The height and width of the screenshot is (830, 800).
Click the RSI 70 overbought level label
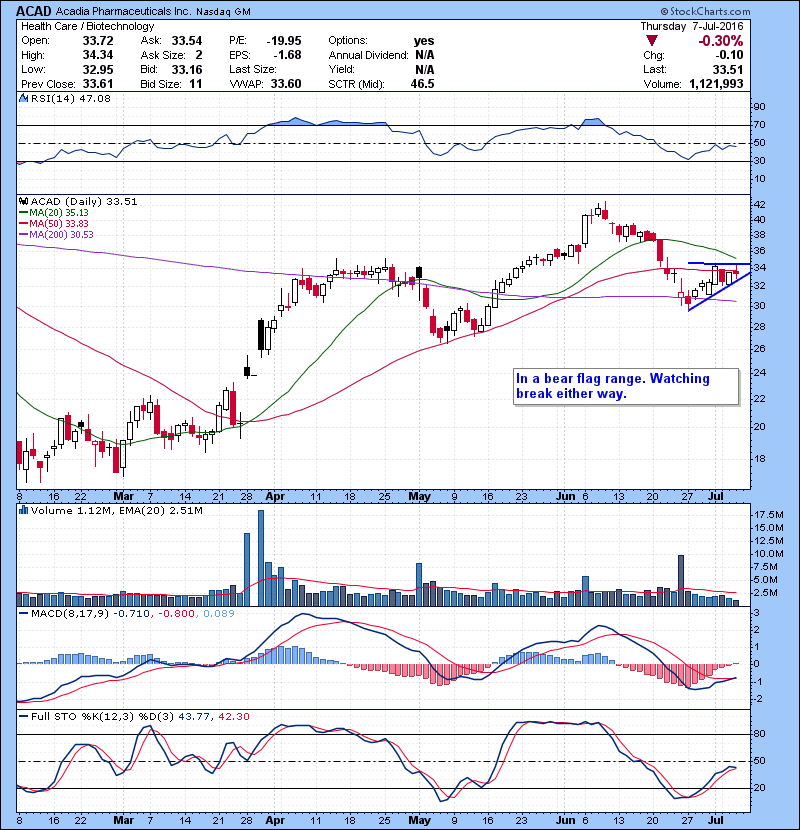[x=759, y=125]
